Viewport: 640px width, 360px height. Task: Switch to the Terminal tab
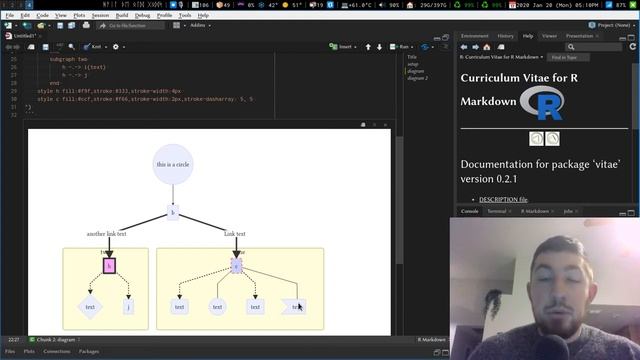click(497, 211)
